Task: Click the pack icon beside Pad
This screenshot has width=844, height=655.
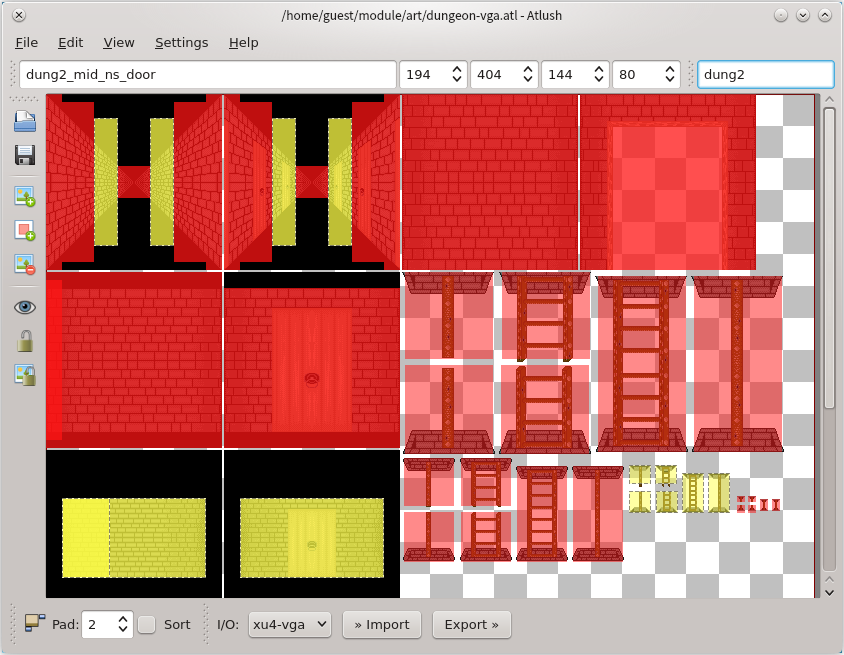Action: click(35, 624)
